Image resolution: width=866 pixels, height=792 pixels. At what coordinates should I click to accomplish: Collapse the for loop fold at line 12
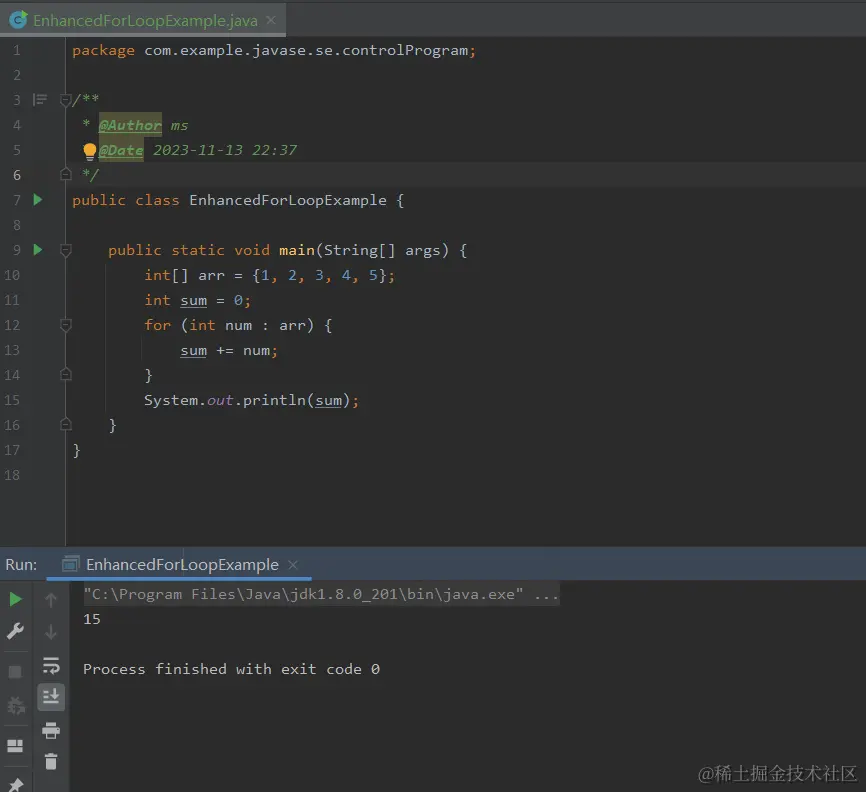(66, 325)
